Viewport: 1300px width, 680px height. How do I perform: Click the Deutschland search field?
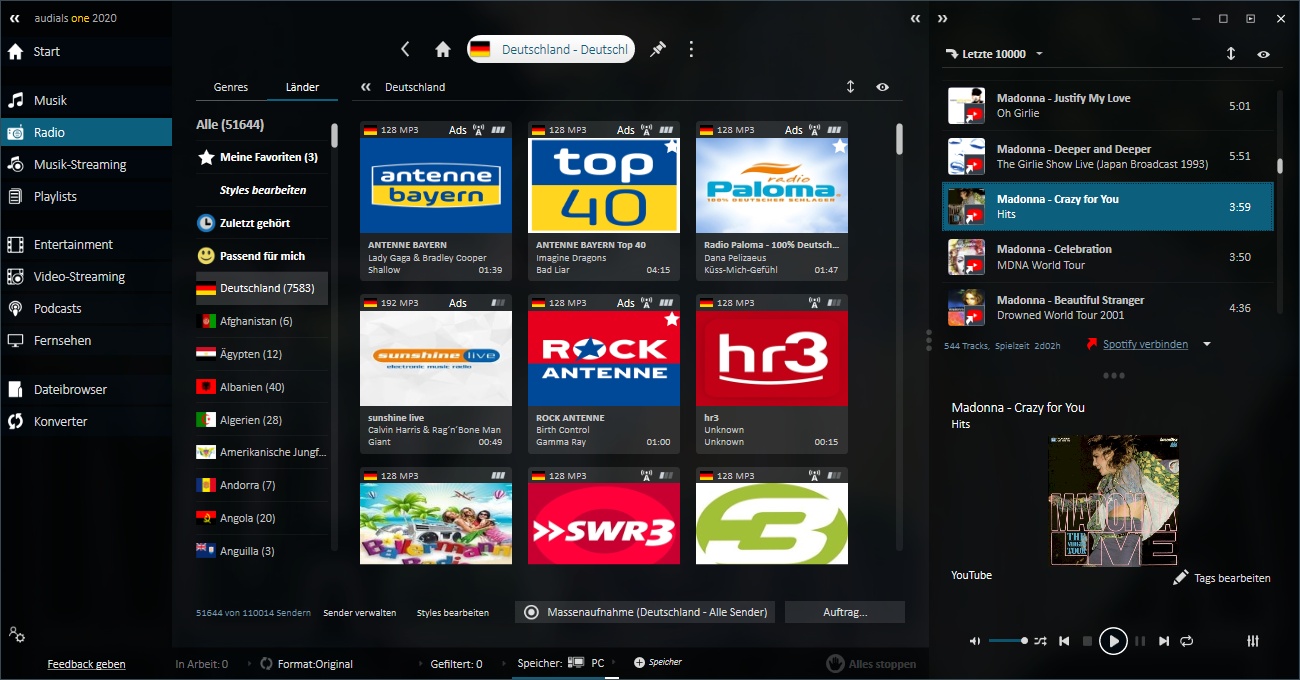(x=551, y=49)
